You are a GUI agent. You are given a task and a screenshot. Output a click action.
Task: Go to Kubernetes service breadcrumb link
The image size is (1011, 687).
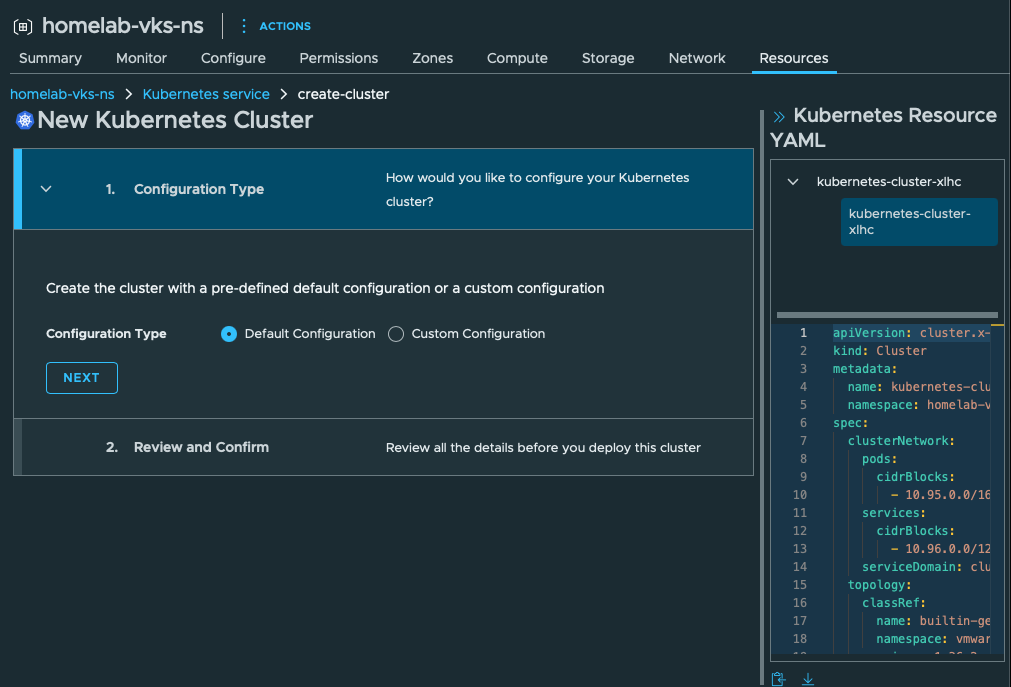pyautogui.click(x=206, y=94)
